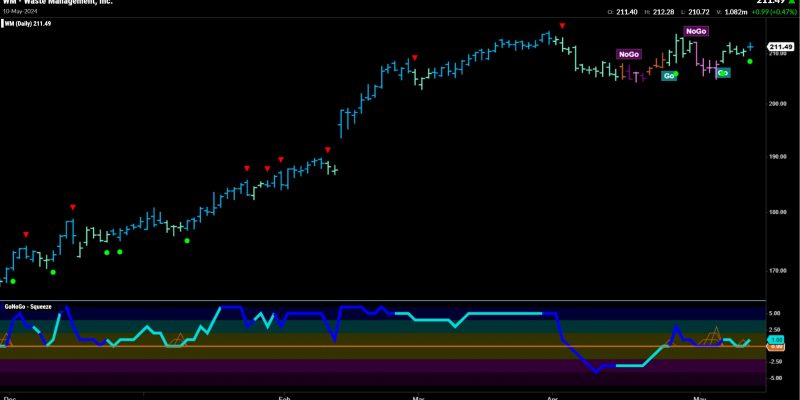Viewport: 800px width, 400px height.
Task: Select the blue final price bar cross
Action: 751,46
